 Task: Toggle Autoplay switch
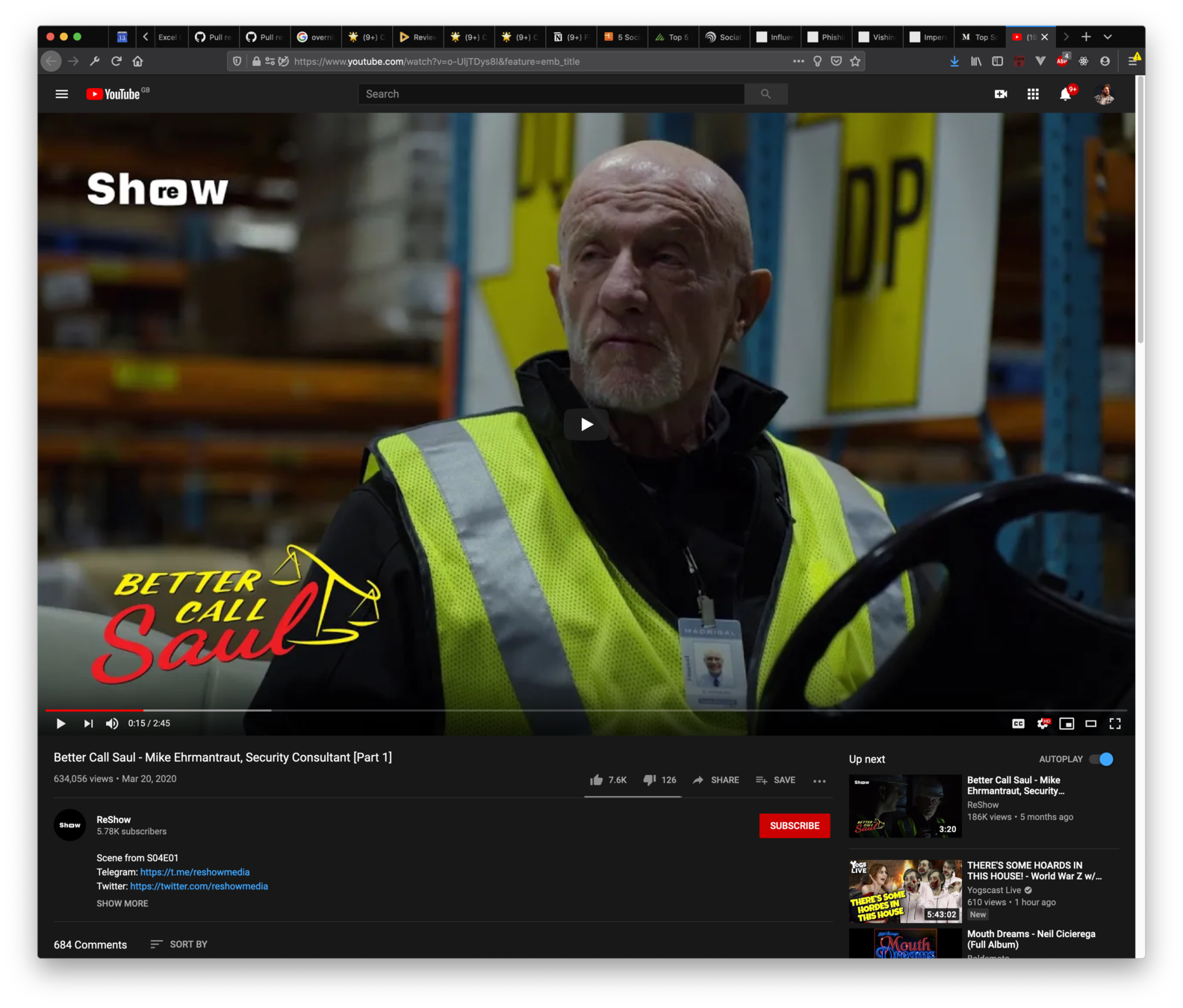point(1101,759)
